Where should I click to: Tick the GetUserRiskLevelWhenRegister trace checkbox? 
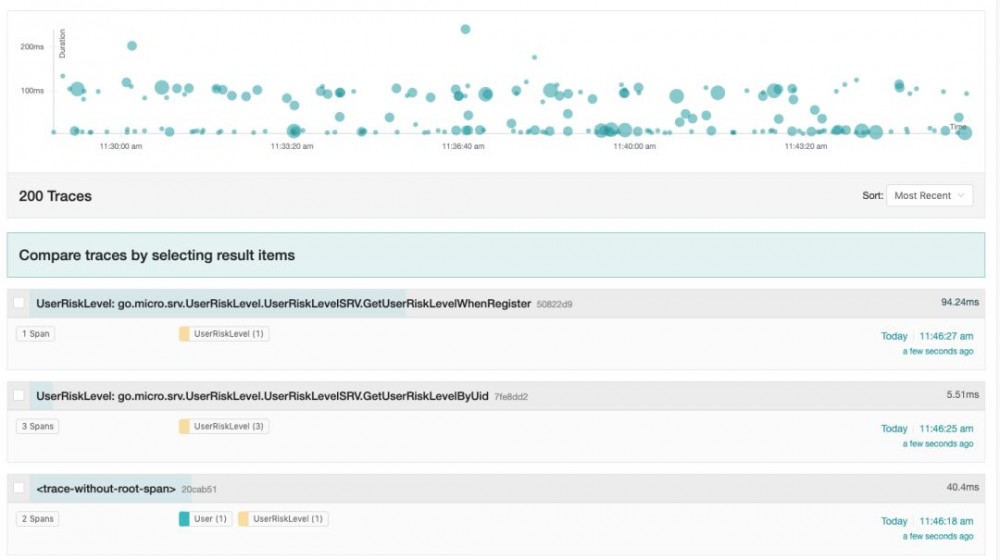[19, 303]
